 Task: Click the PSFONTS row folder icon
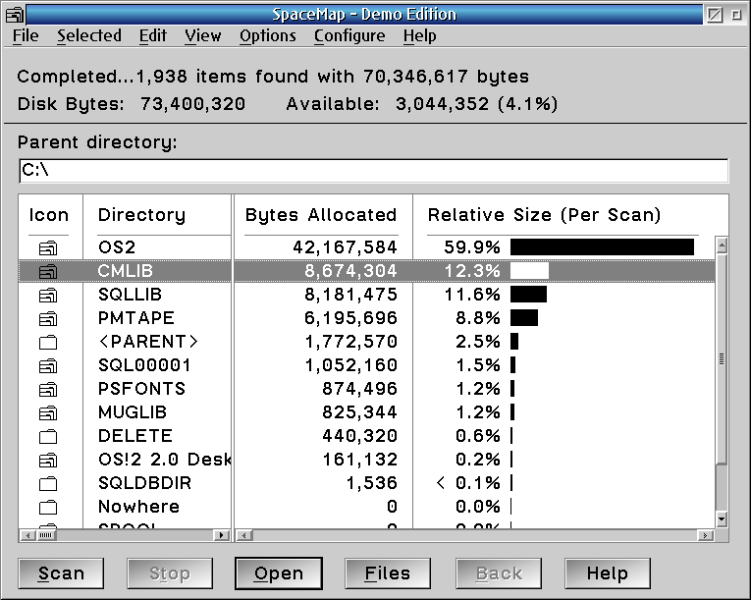[49, 389]
